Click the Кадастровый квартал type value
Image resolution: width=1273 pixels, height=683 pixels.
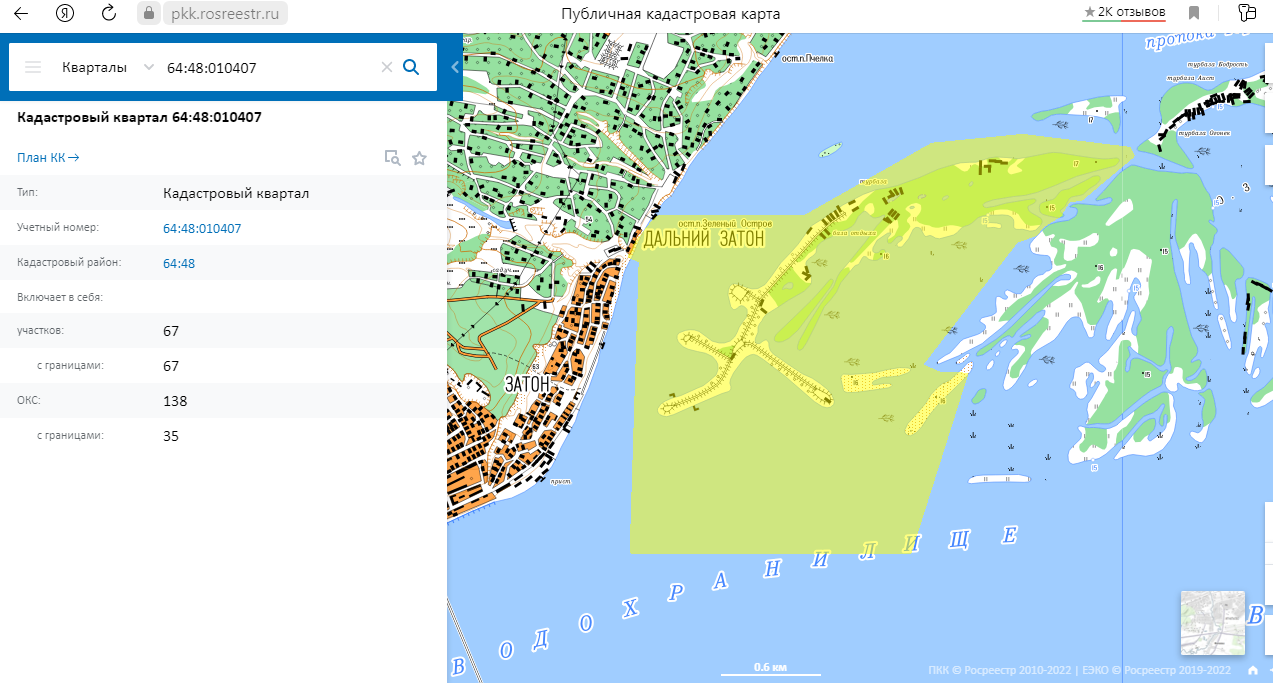(236, 193)
